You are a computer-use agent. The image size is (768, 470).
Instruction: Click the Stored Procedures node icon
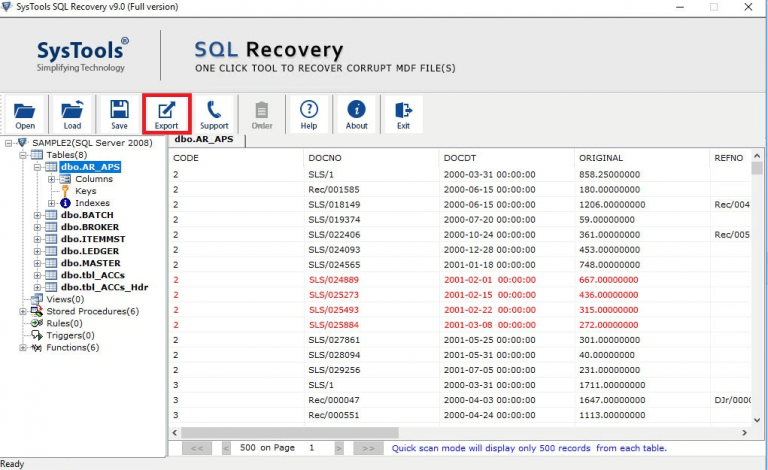pos(37,311)
